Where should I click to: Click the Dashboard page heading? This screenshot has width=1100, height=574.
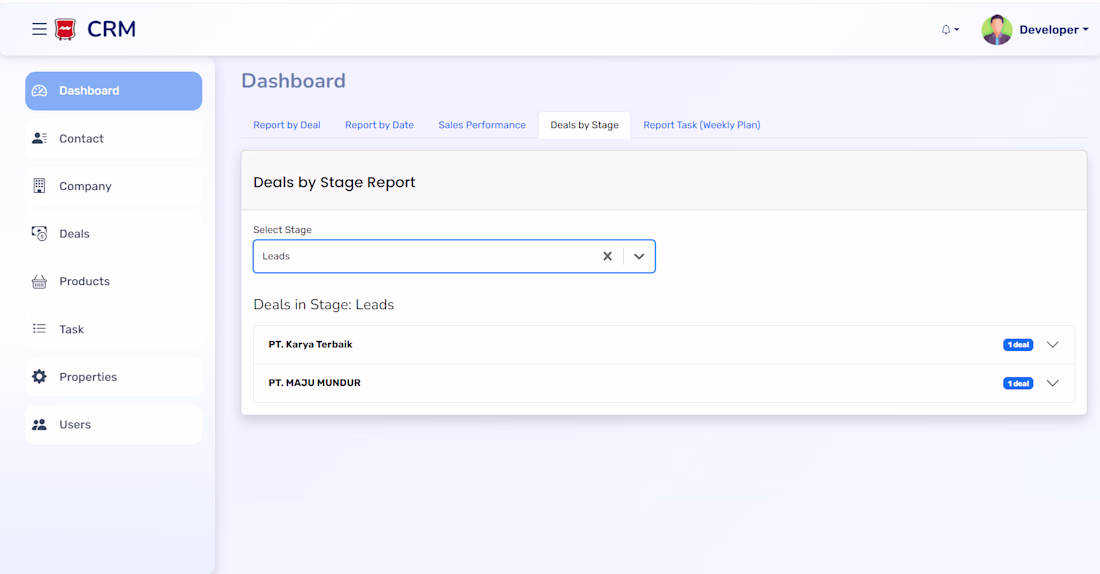click(293, 81)
